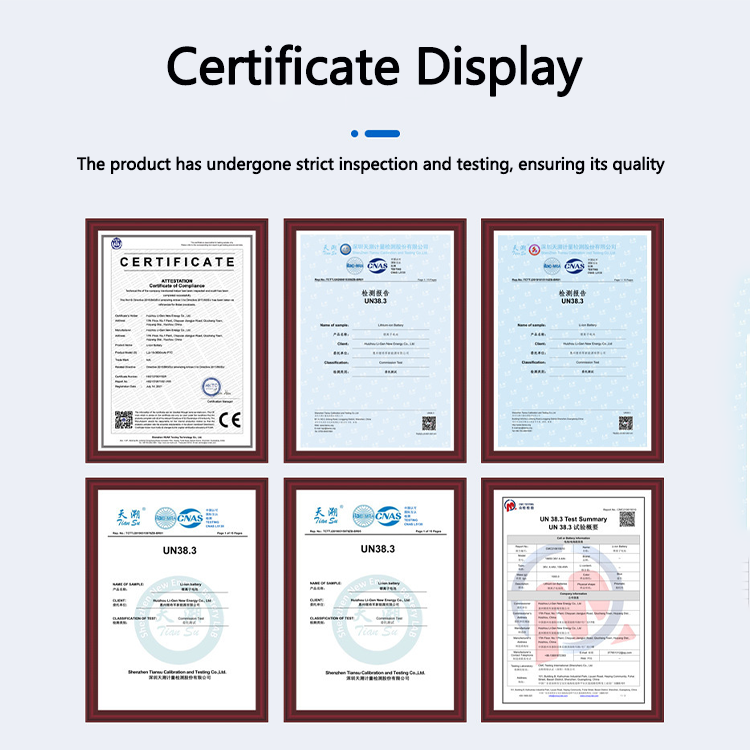Image resolution: width=750 pixels, height=750 pixels.
Task: Open the bottom-left white UN38.3 report frame
Action: click(176, 600)
